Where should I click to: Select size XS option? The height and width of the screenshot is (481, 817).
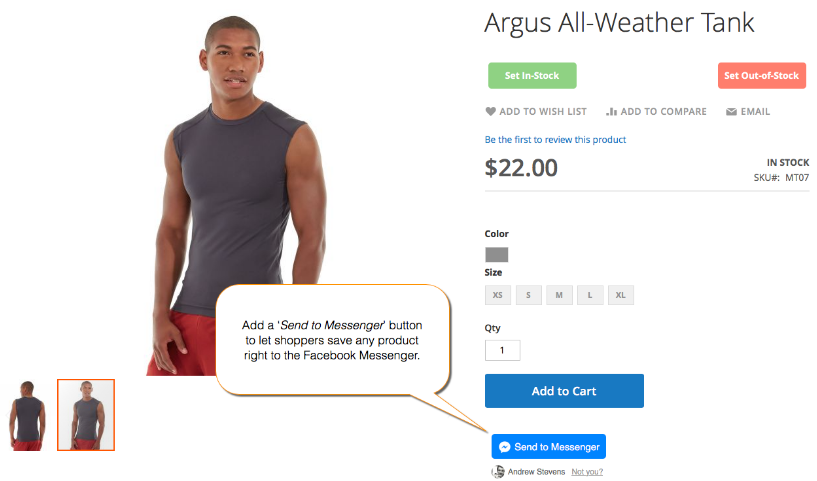498,295
